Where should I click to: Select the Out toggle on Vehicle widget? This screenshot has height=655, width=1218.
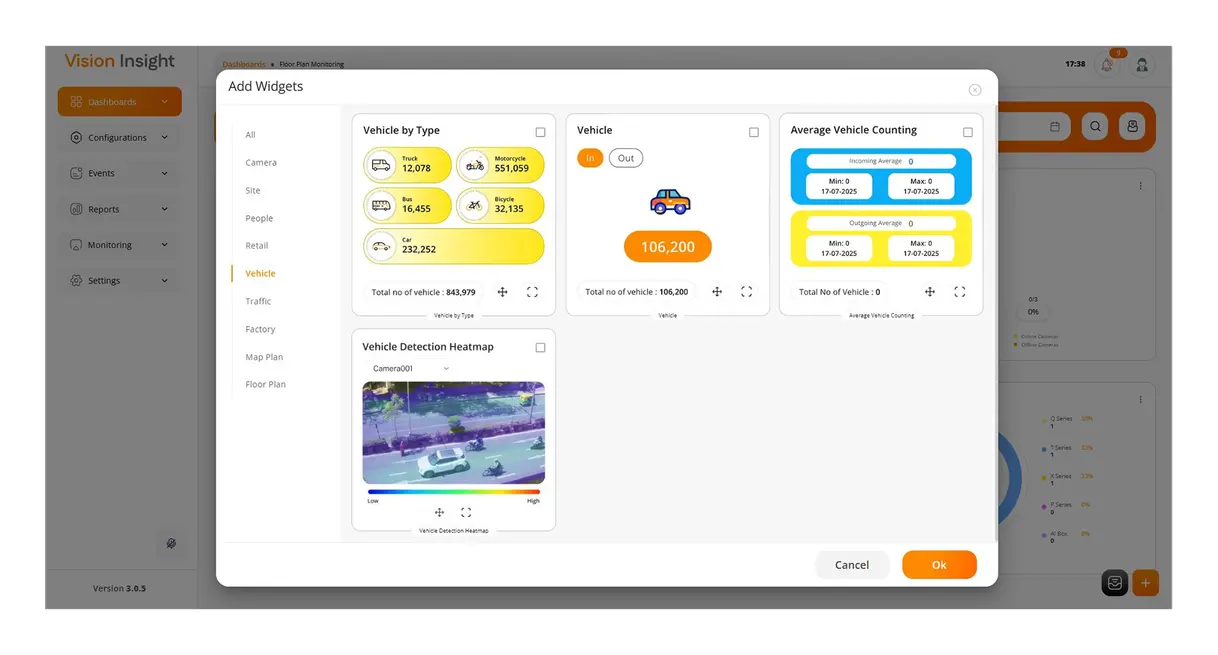(x=626, y=158)
